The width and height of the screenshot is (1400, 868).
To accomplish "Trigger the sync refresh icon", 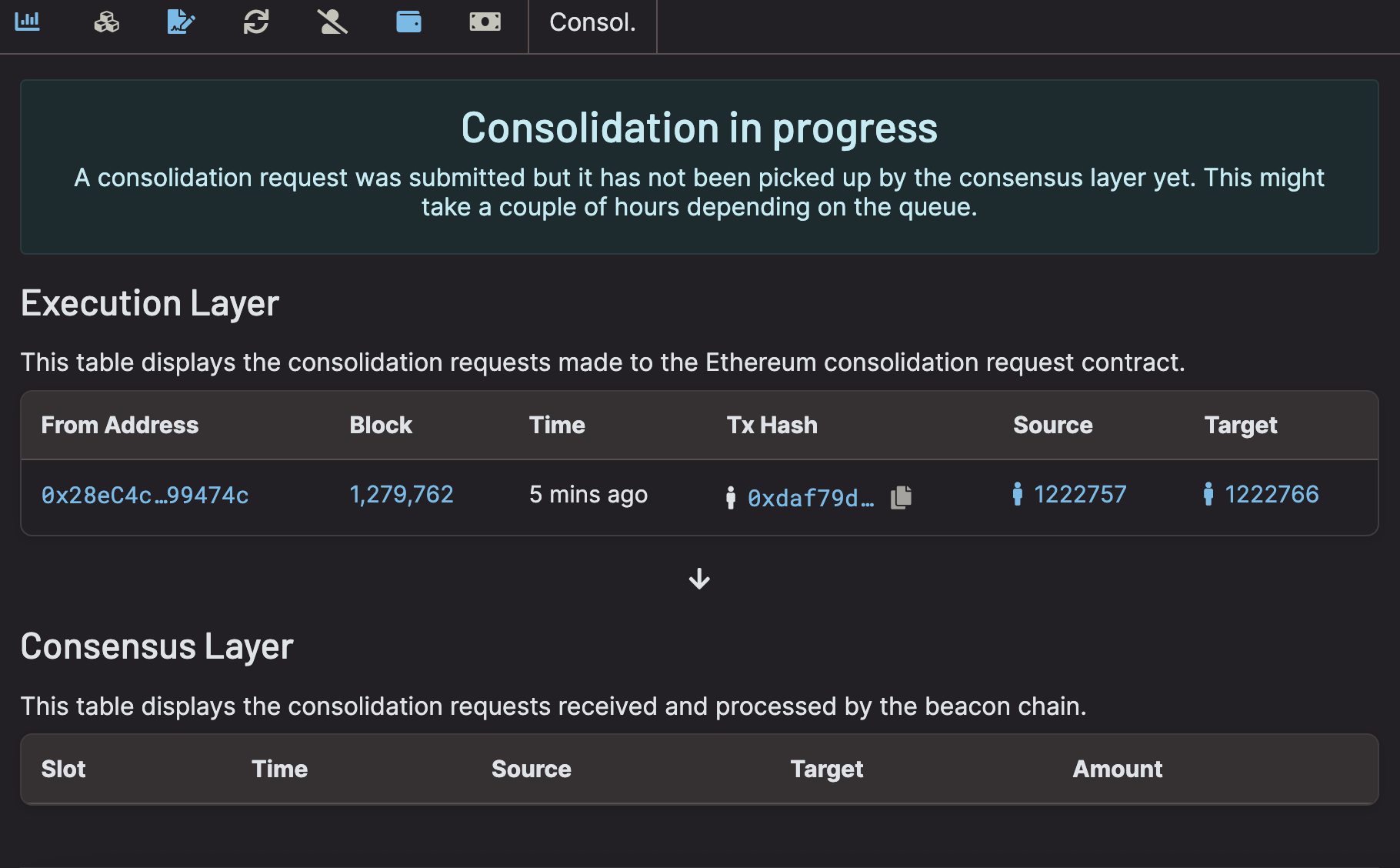I will pos(255,22).
